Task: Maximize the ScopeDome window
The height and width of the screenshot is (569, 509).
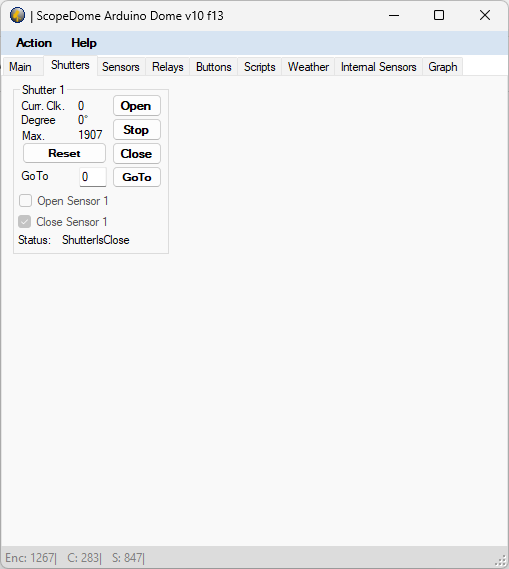Action: pyautogui.click(x=439, y=16)
